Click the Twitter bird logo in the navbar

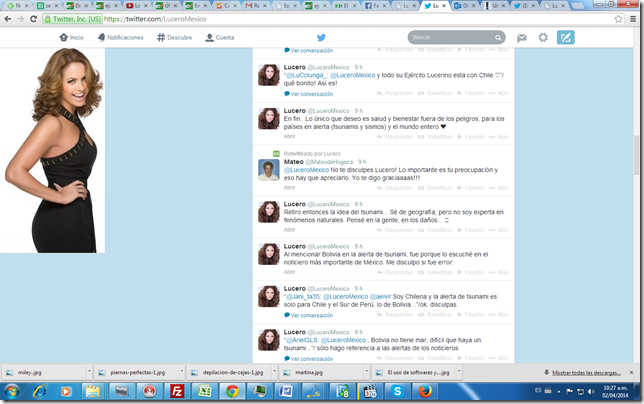pos(321,37)
